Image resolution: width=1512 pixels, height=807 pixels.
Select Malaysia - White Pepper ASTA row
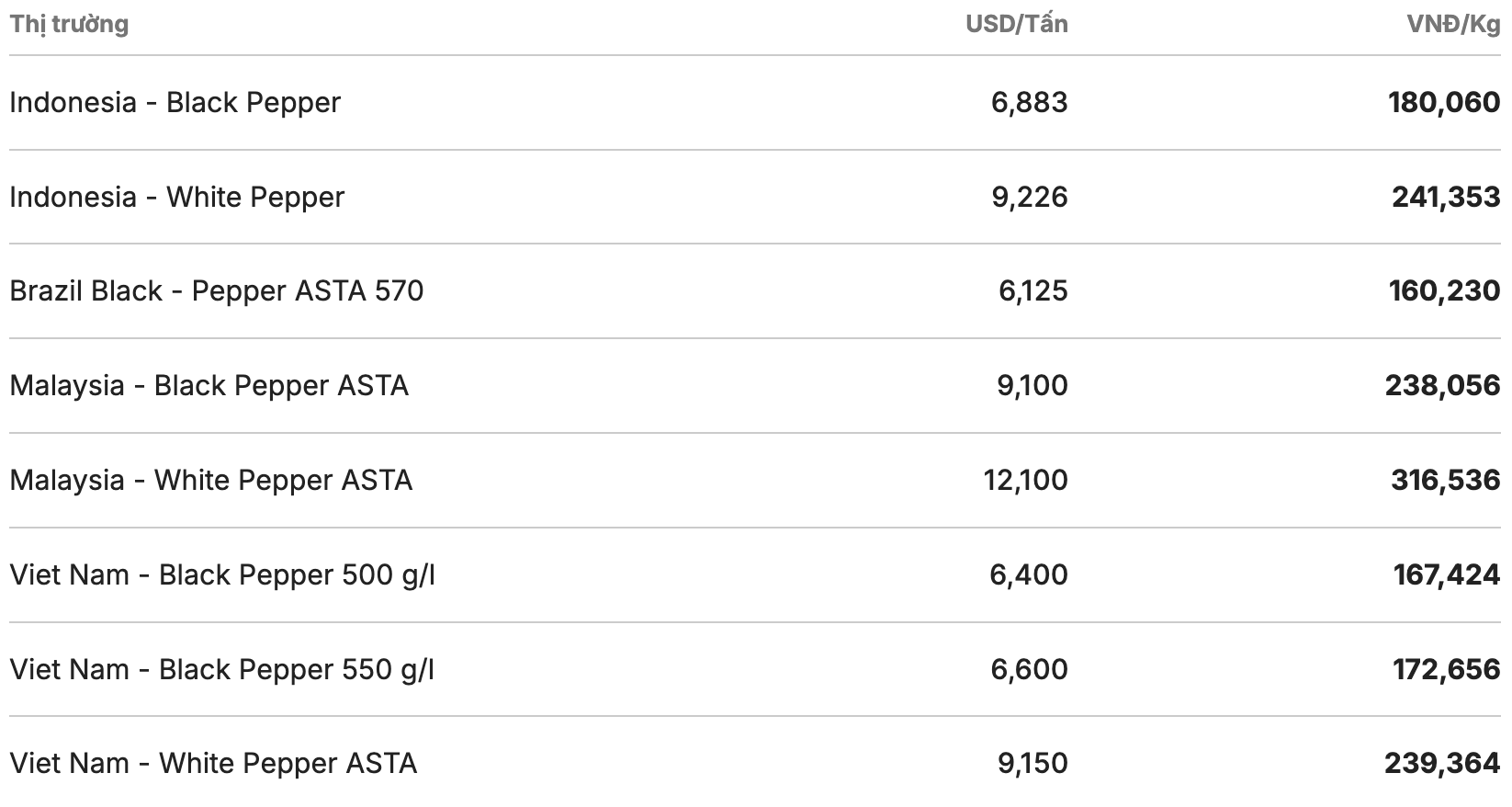click(x=210, y=480)
